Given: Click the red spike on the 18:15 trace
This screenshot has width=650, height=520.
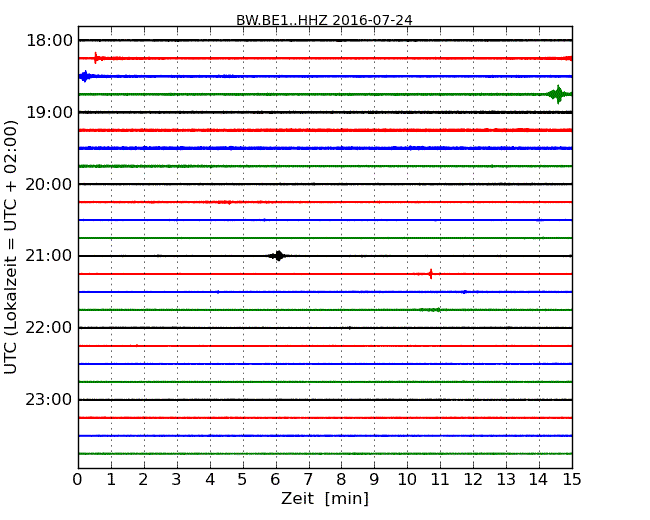Looking at the screenshot, I should click(96, 58).
